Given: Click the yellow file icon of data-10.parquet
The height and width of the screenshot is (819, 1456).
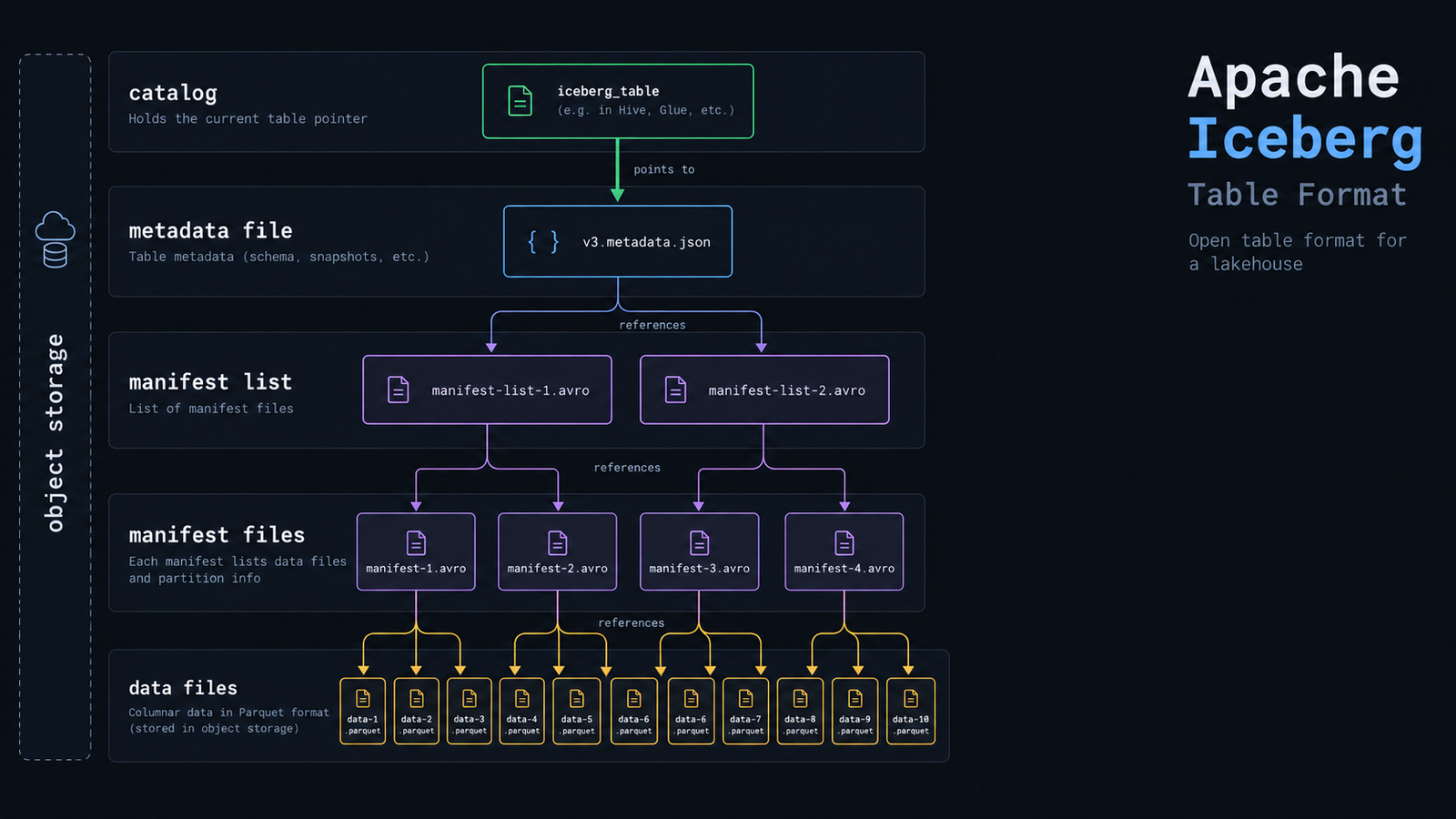Looking at the screenshot, I should 911,698.
